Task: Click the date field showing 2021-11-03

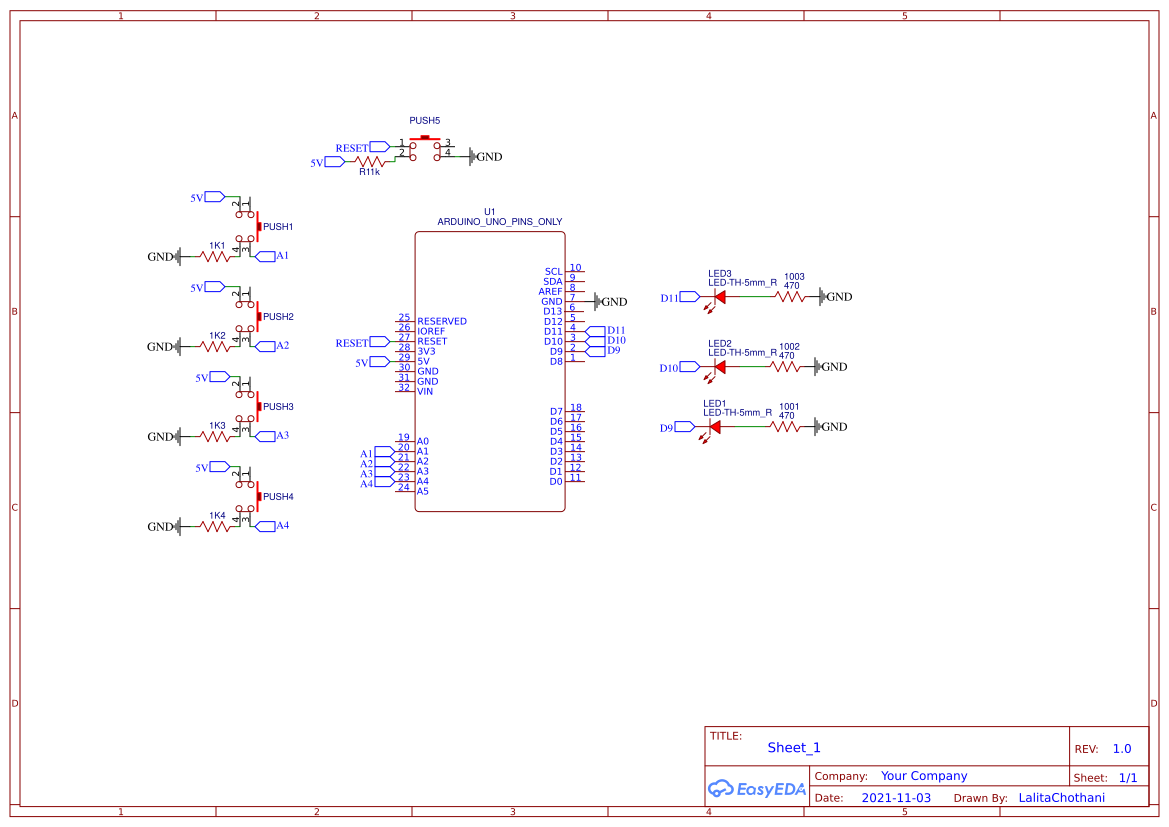Action: point(897,798)
